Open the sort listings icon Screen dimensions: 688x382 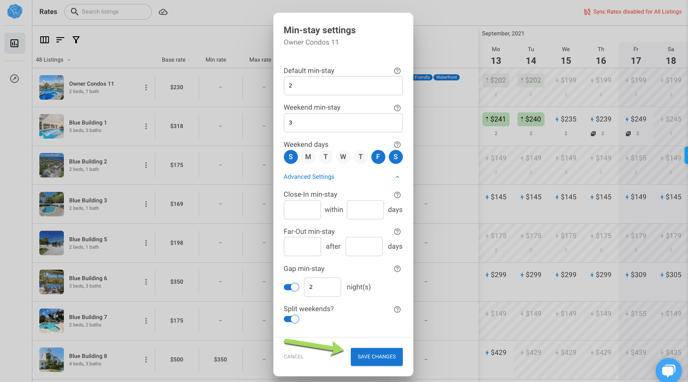(60, 40)
